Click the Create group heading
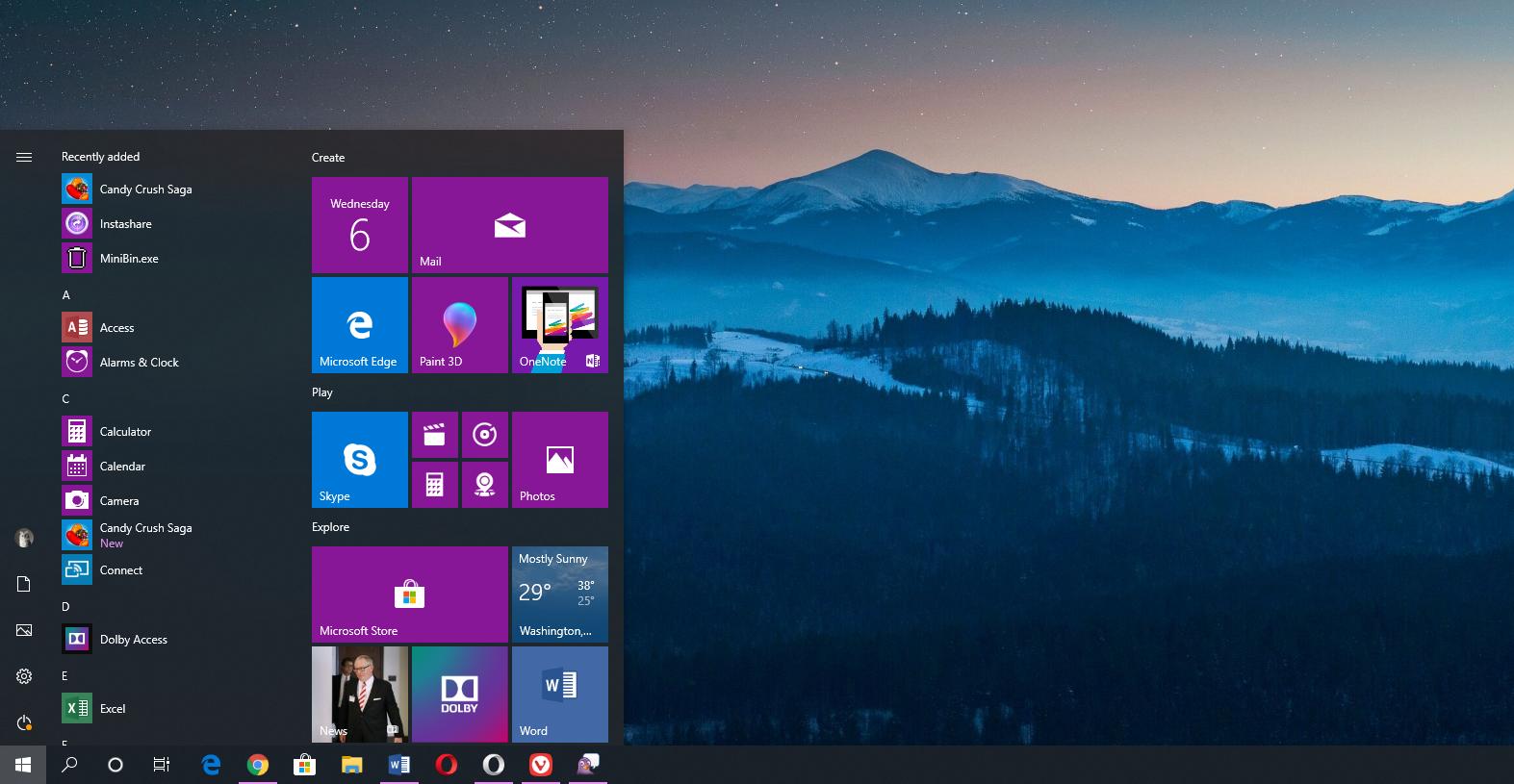 [x=328, y=158]
